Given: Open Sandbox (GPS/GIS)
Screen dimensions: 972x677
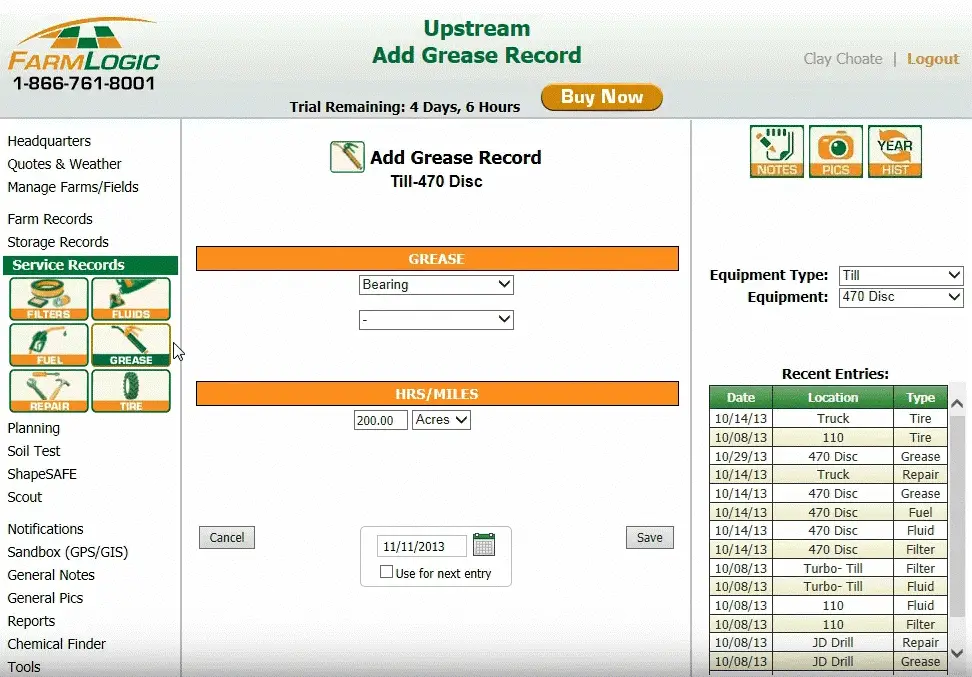Looking at the screenshot, I should click(68, 552).
